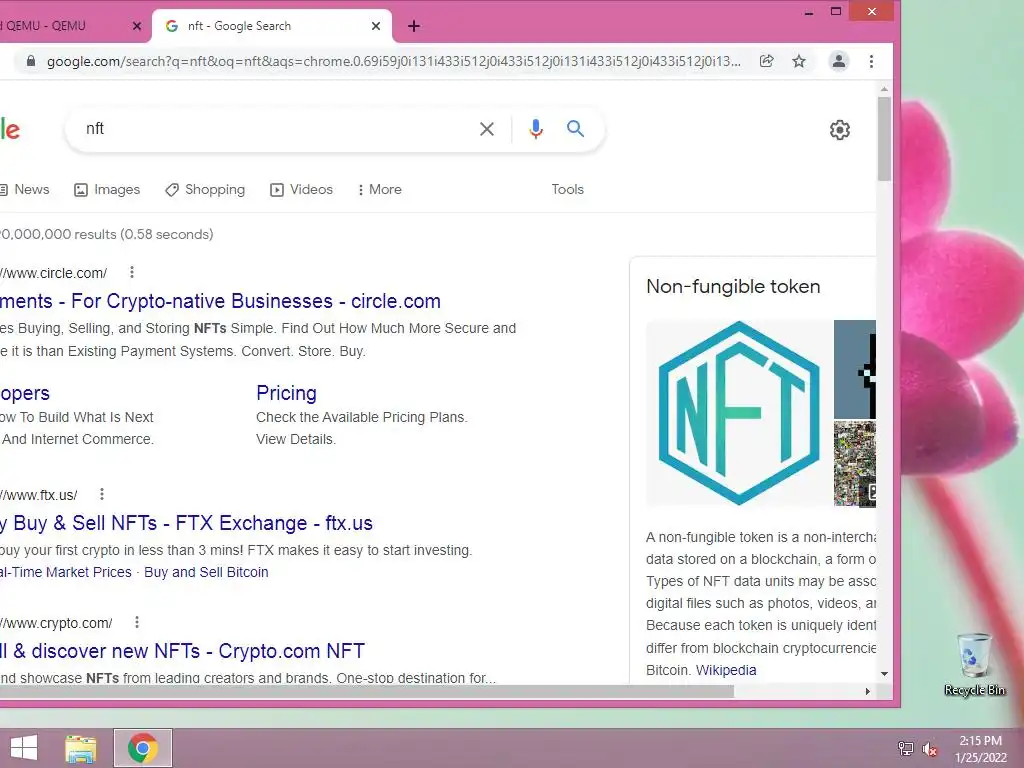Expand the More search options

click(x=379, y=189)
